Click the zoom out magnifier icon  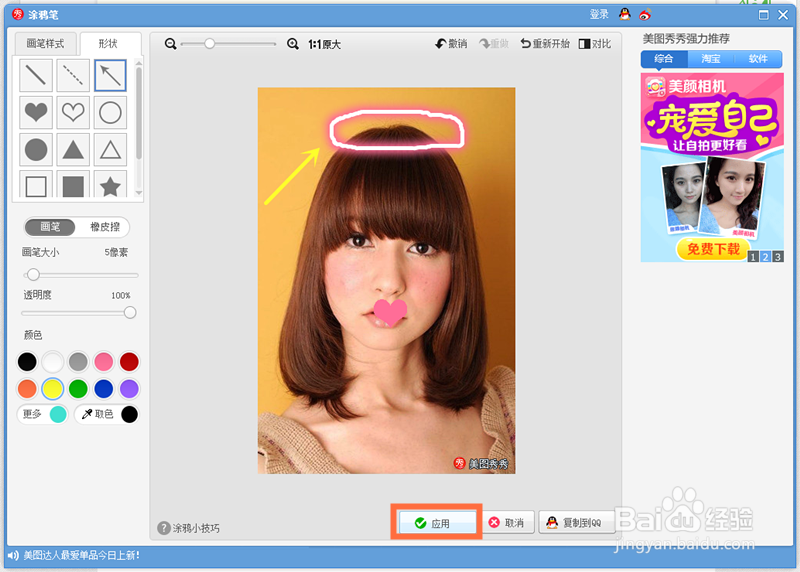(170, 44)
